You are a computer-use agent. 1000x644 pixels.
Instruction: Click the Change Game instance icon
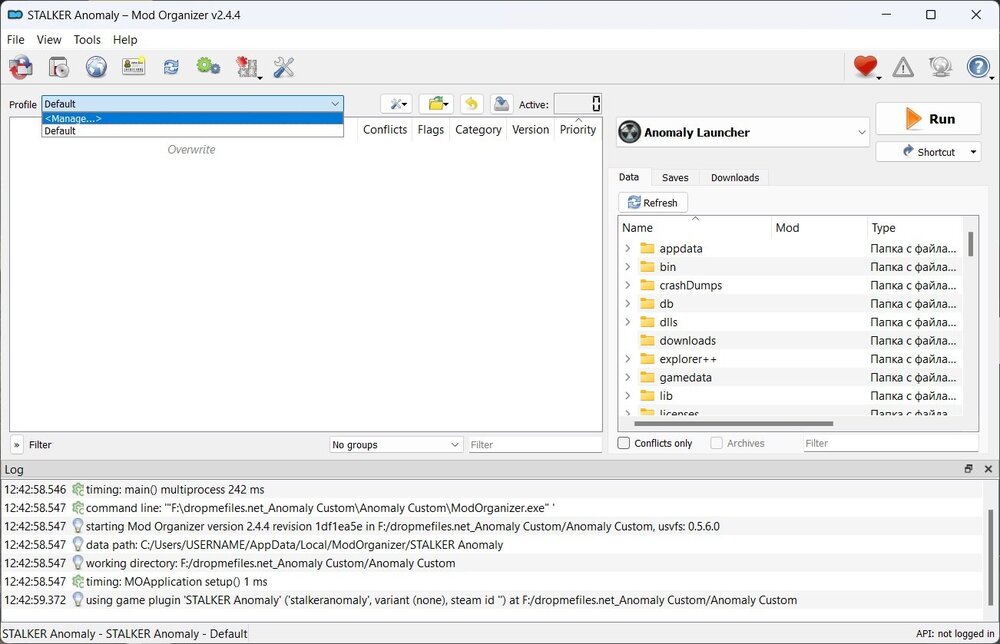(20, 67)
